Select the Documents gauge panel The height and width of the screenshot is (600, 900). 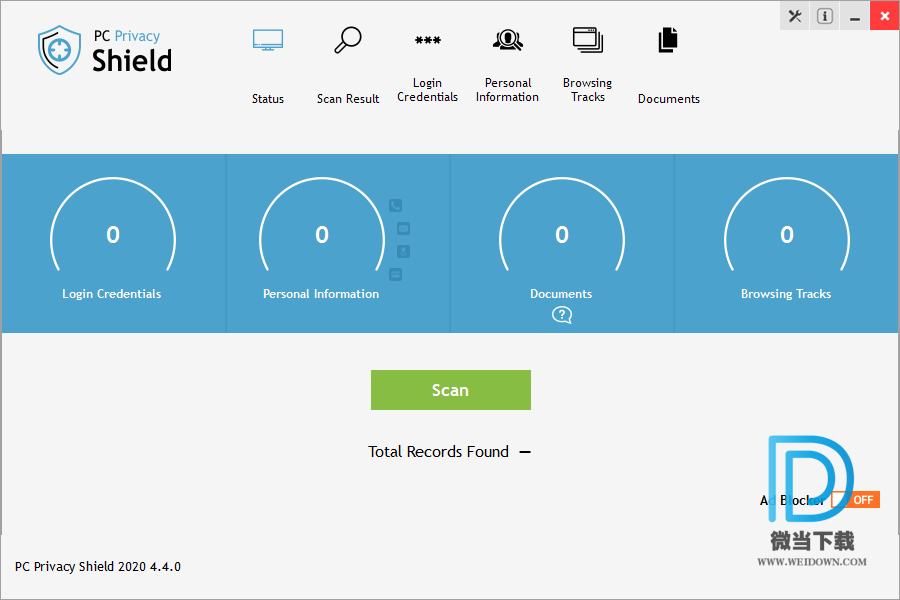point(562,243)
